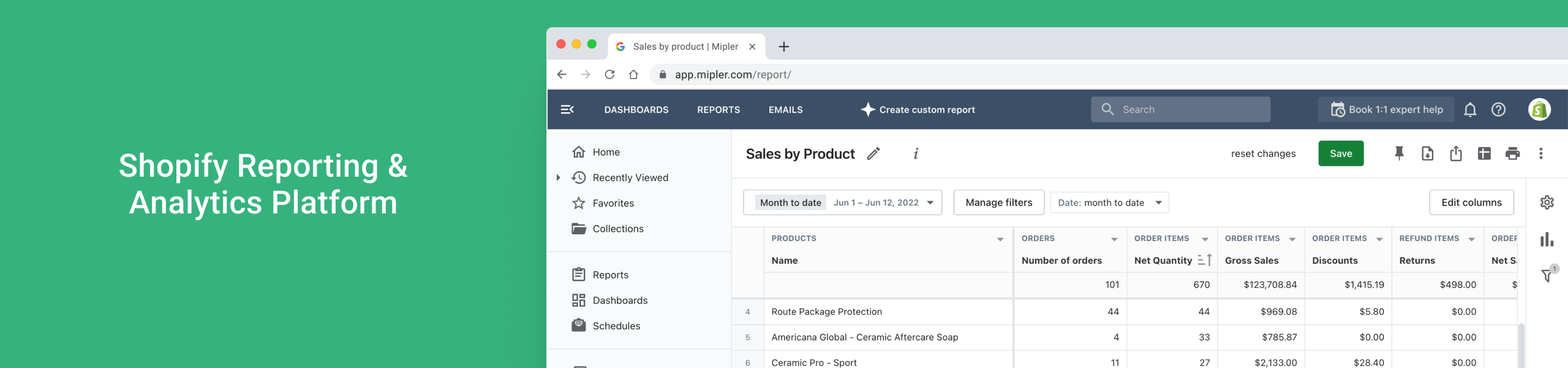1568x368 pixels.
Task: Open a new browser tab
Action: point(783,47)
